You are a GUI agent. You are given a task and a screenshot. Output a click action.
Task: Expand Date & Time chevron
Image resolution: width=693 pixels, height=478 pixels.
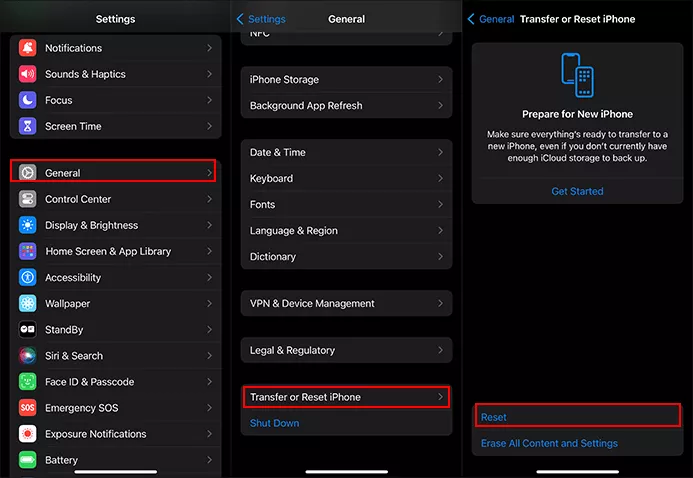440,152
